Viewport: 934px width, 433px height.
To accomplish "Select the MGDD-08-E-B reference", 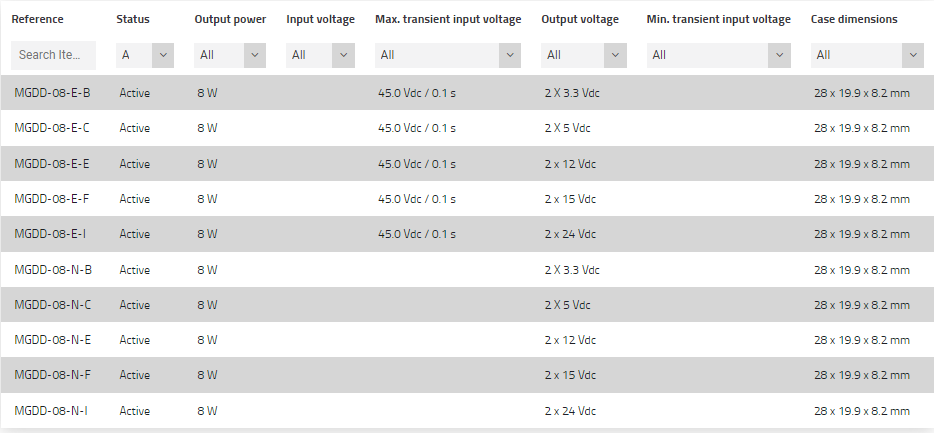I will coord(53,93).
